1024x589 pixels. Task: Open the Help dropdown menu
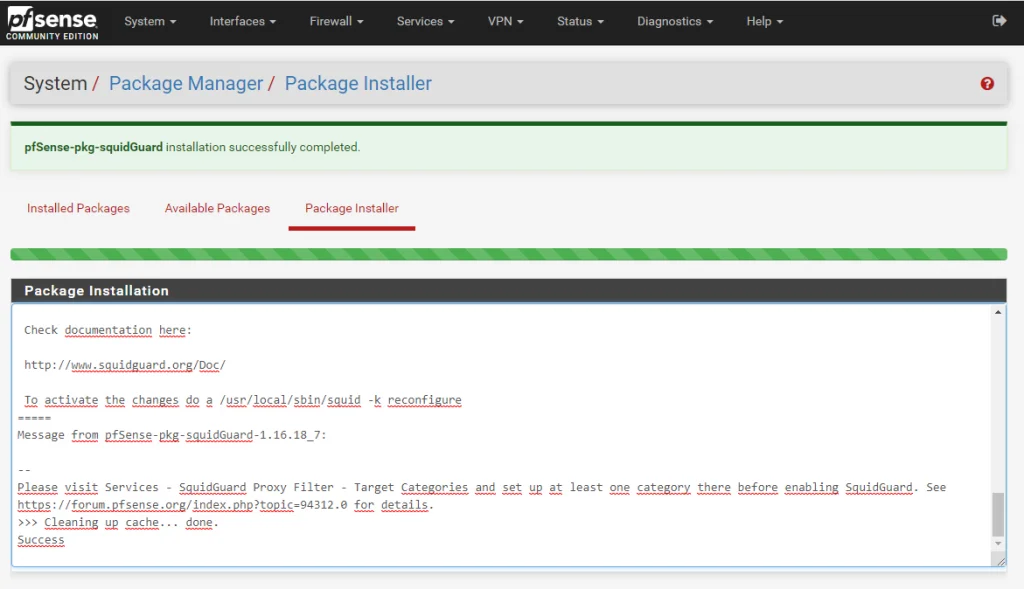(764, 22)
